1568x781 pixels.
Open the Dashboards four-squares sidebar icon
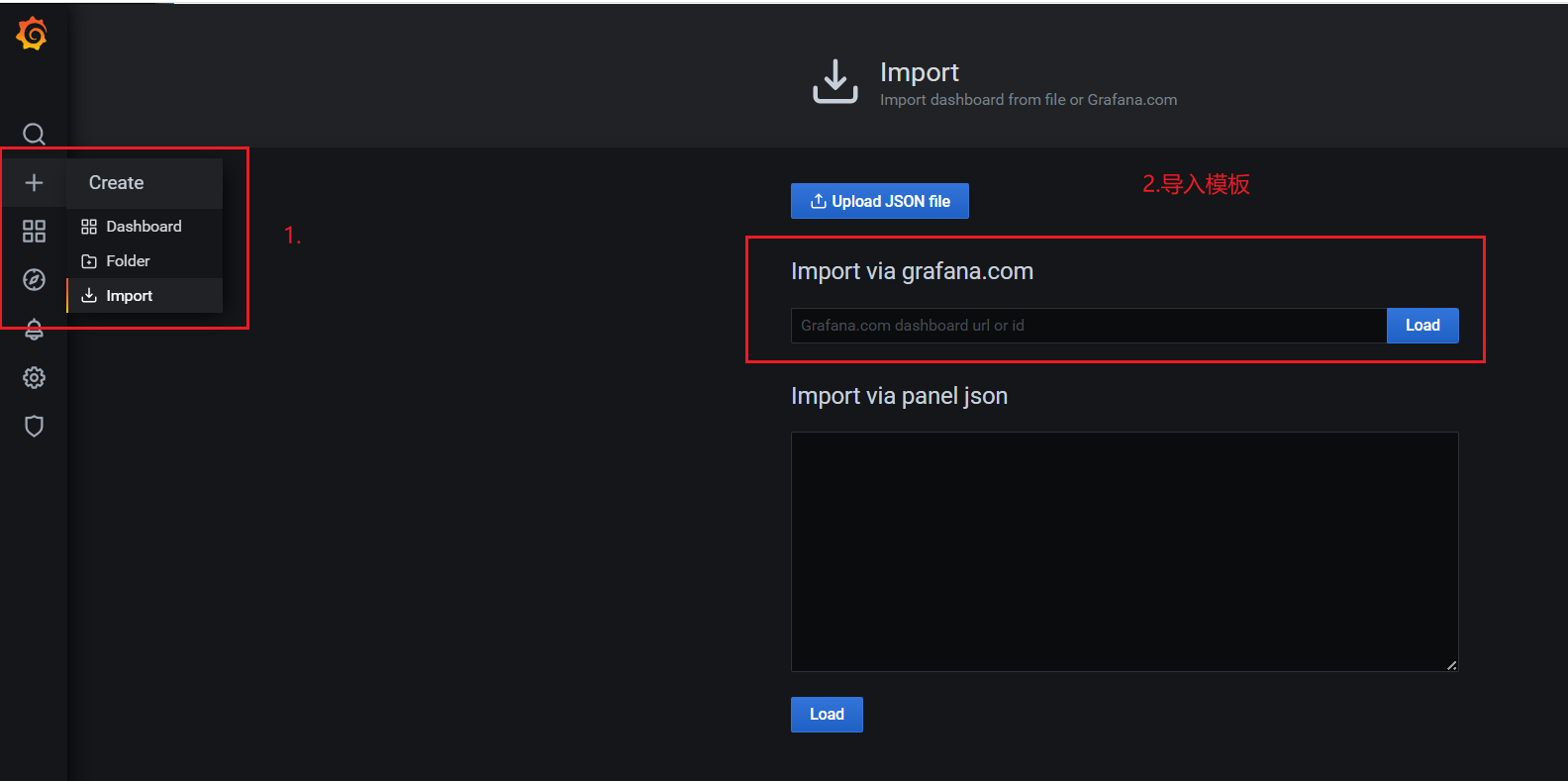pos(34,231)
